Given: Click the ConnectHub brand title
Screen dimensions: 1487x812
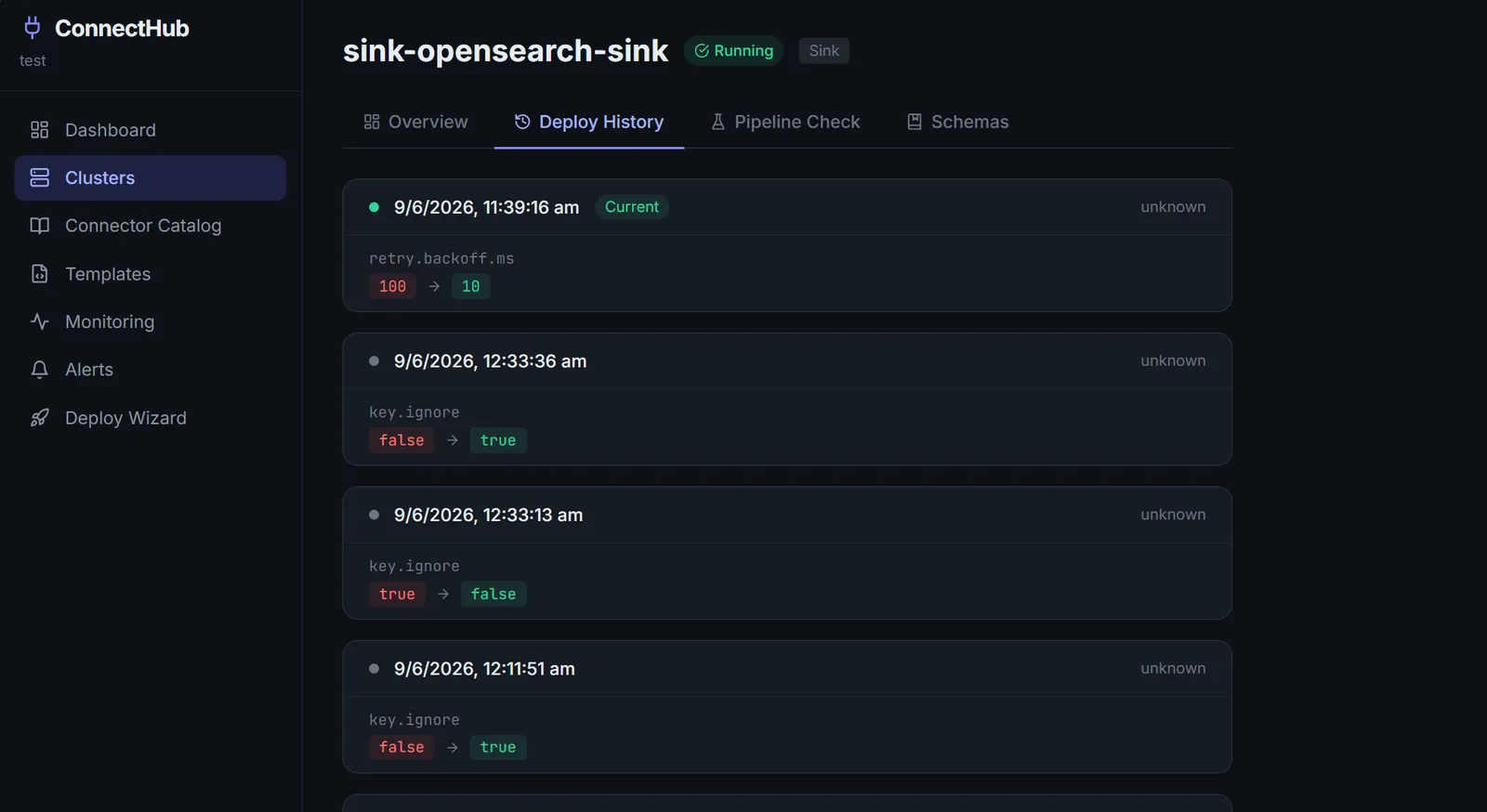Looking at the screenshot, I should pos(122,29).
